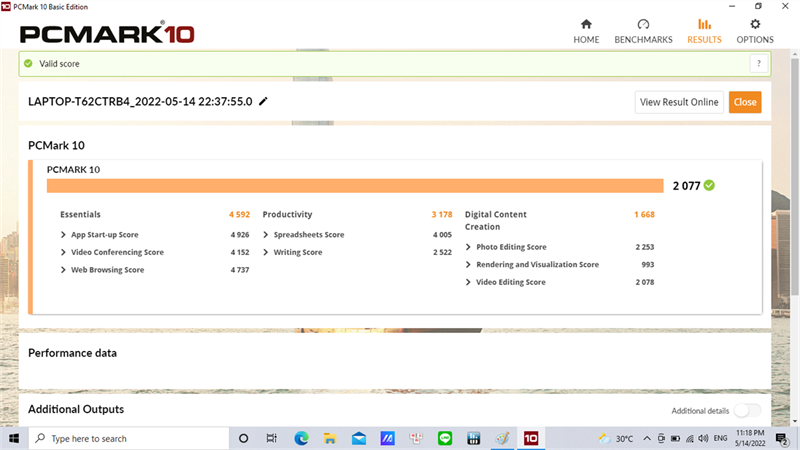800x450 pixels.
Task: Click the Essentials score 4 592
Action: (x=239, y=214)
